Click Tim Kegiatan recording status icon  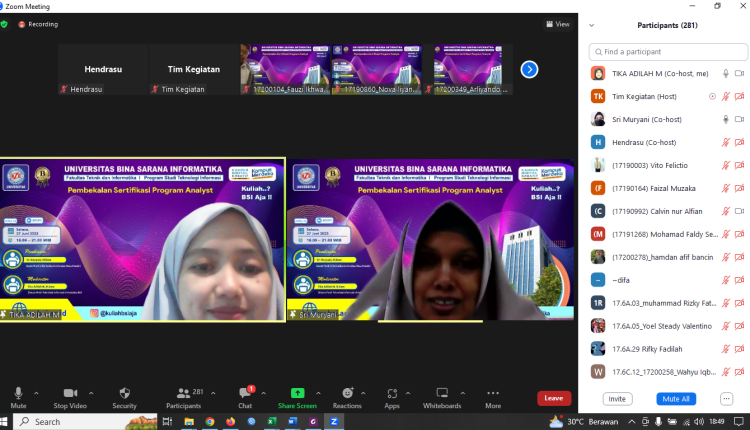[x=712, y=97]
